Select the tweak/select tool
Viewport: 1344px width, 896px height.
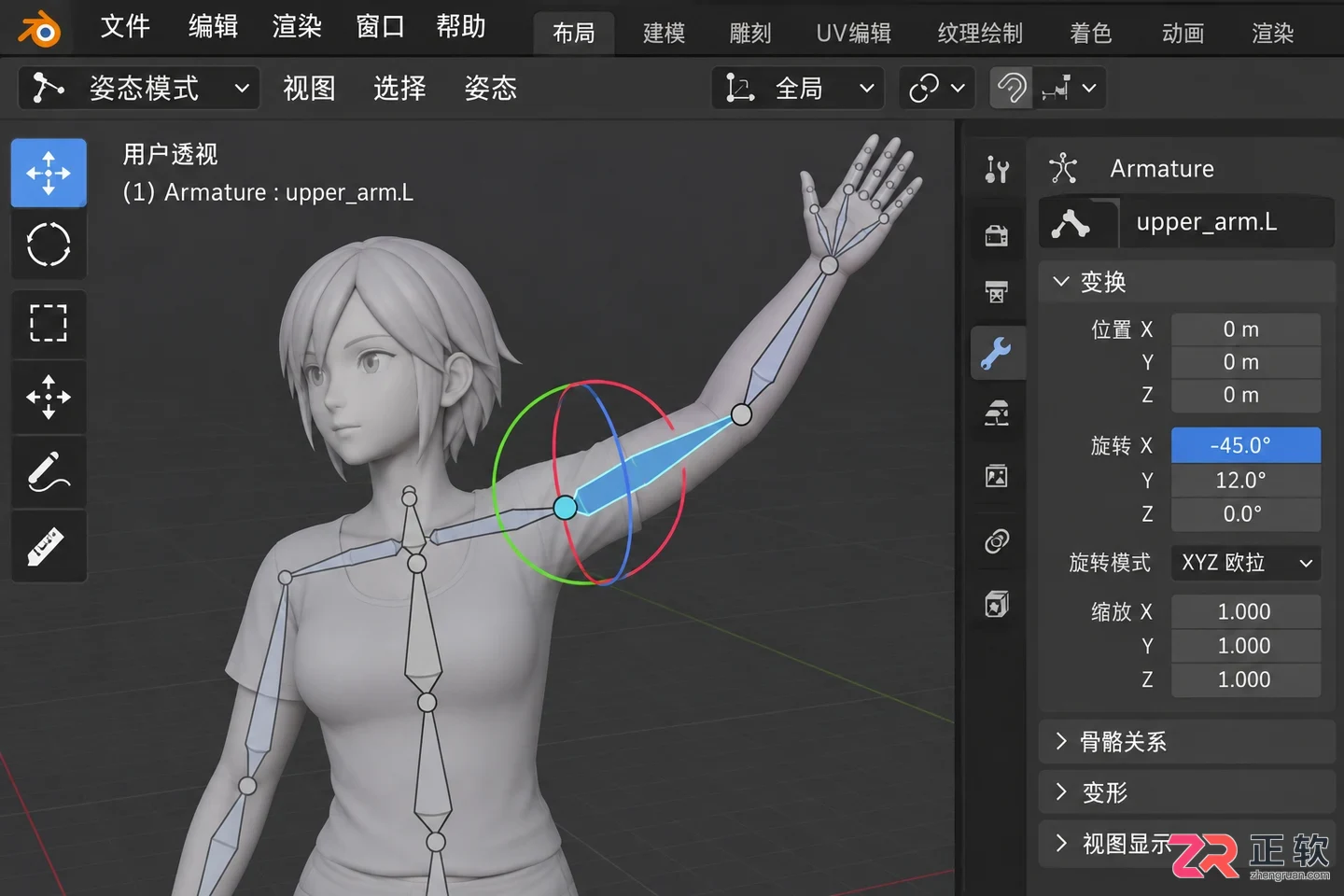tap(49, 173)
